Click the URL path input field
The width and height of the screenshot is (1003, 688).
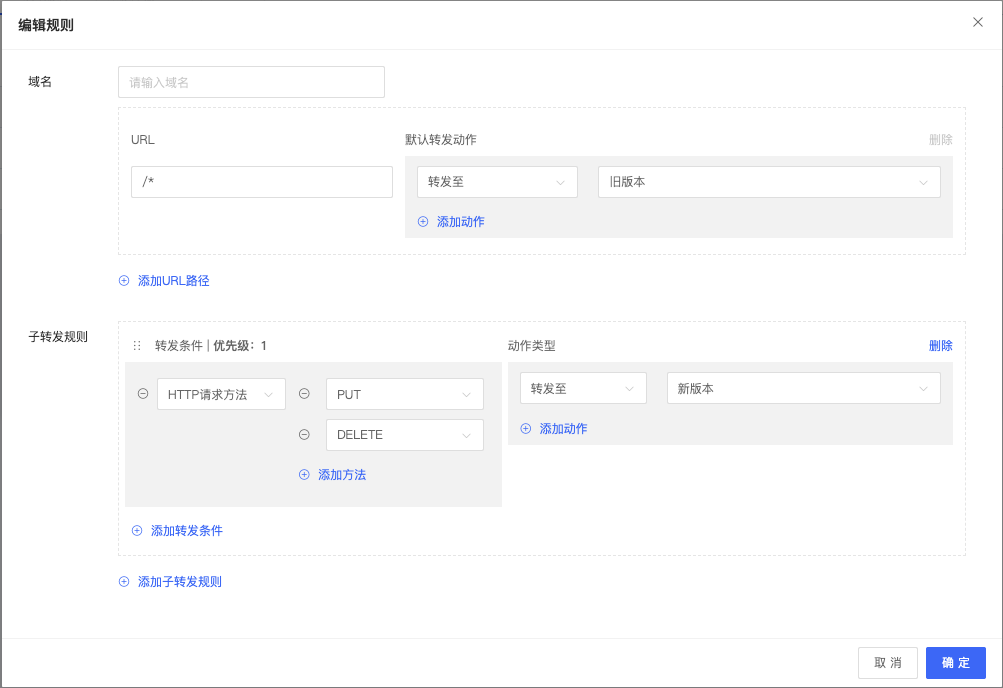(261, 182)
